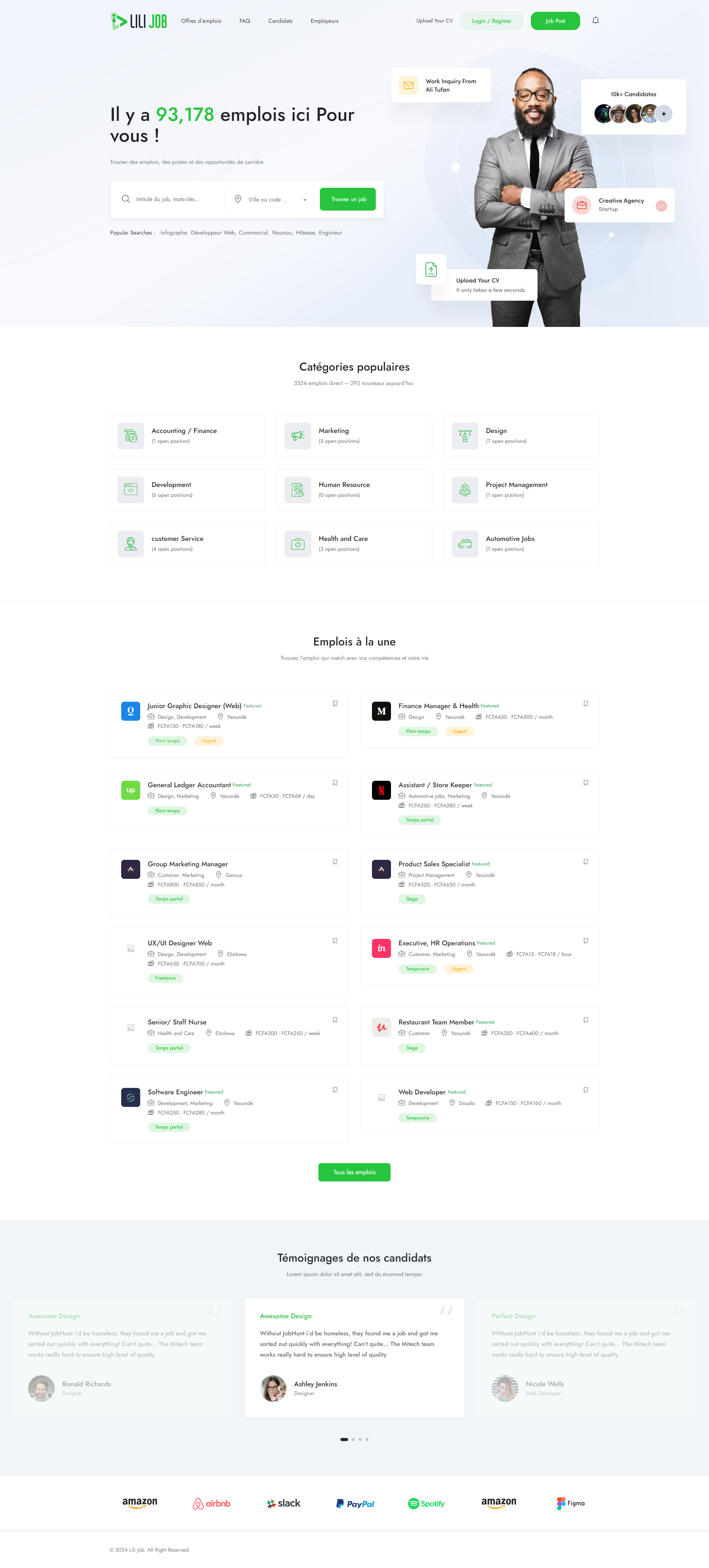Screen dimensions: 709x1568
Task: Click the plus icon under 10k+ Candidates
Action: [x=664, y=114]
